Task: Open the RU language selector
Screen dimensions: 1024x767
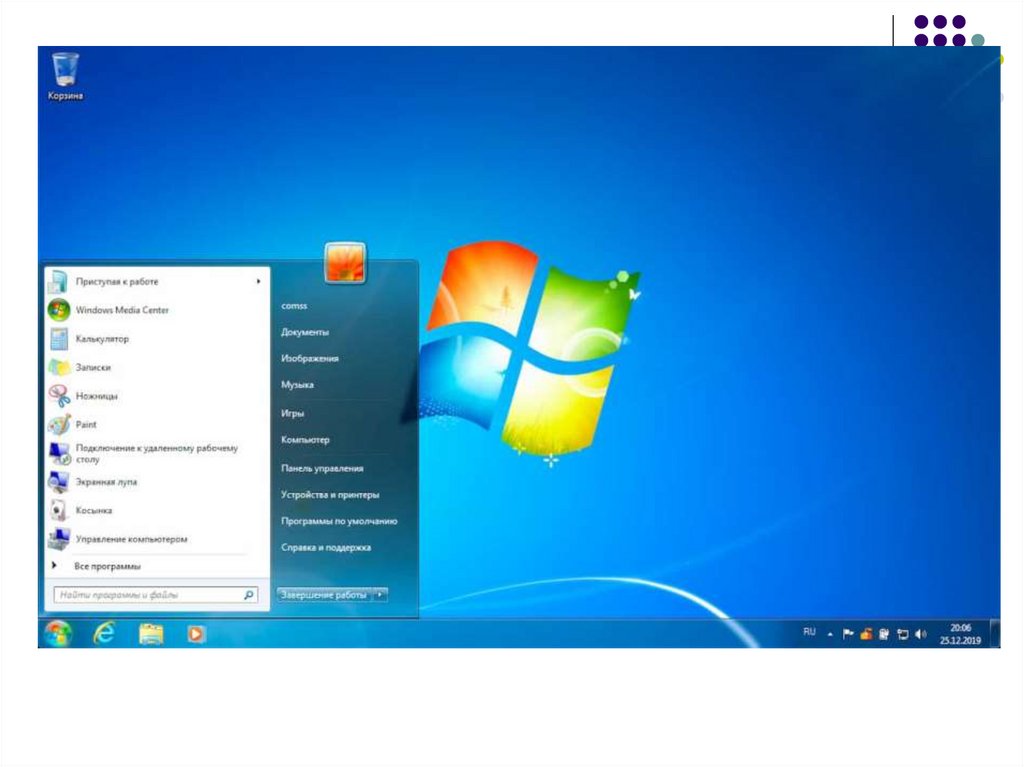Action: 809,632
